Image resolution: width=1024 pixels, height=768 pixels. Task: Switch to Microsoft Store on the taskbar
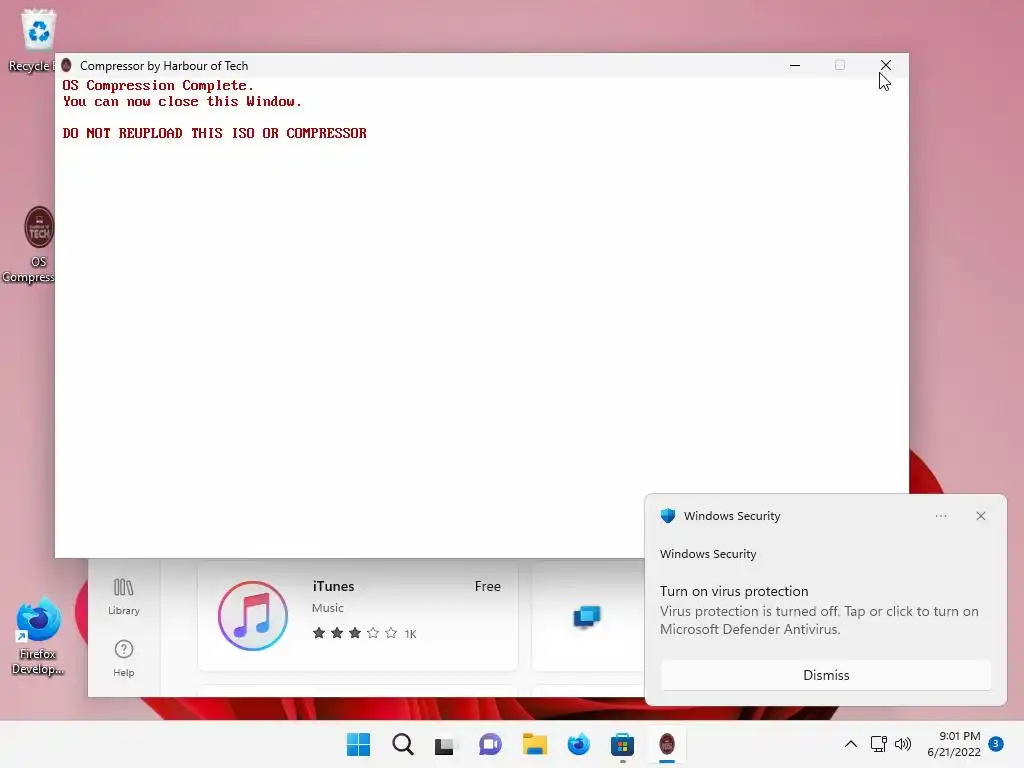[622, 744]
